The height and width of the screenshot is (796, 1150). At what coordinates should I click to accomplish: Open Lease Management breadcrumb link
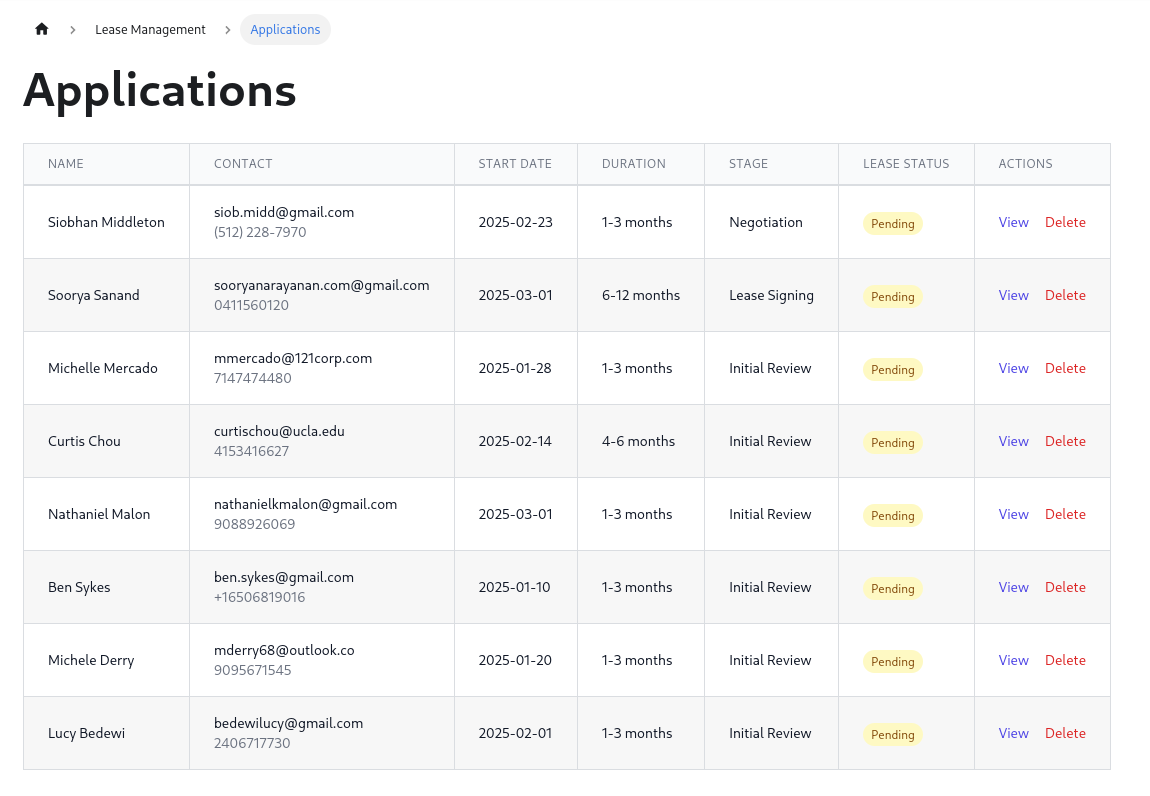pos(150,30)
